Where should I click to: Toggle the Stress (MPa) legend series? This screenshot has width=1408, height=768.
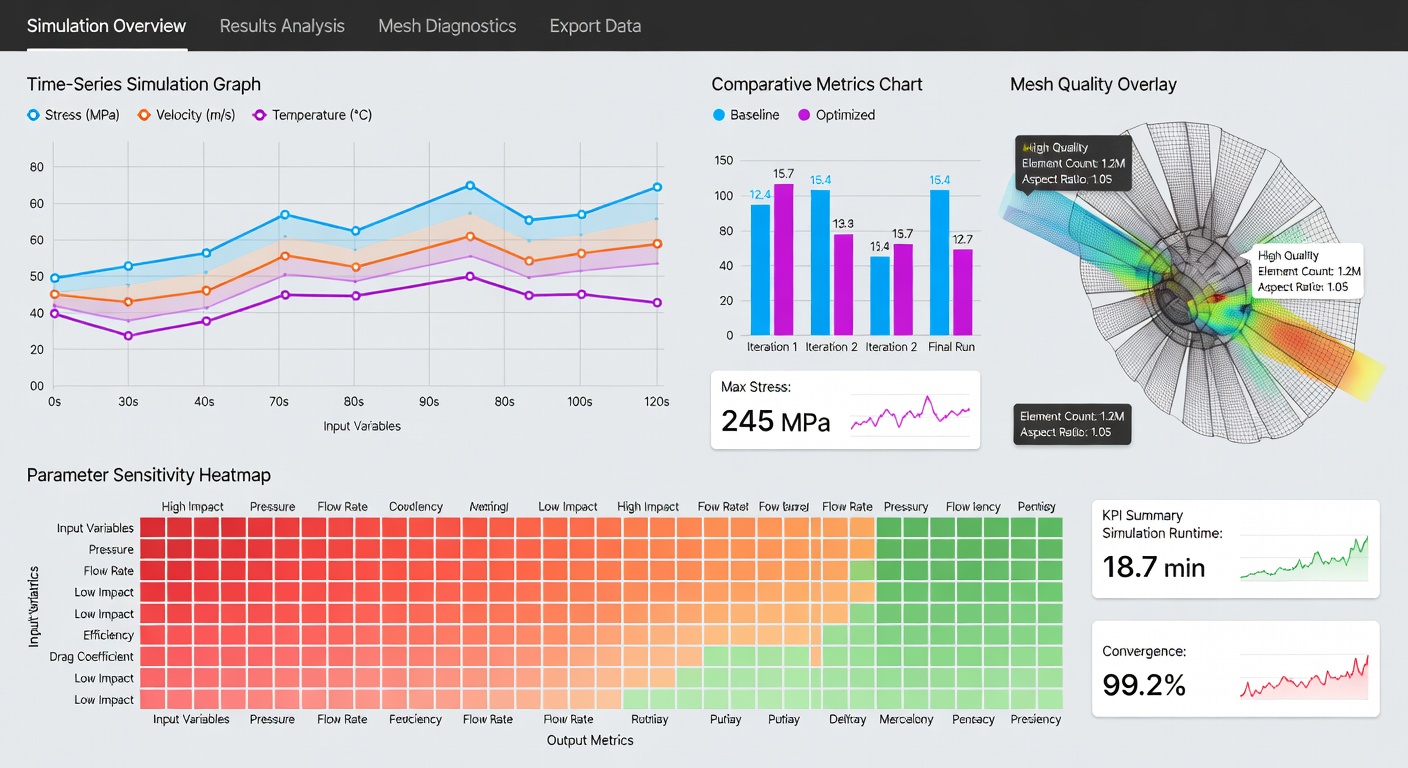73,115
